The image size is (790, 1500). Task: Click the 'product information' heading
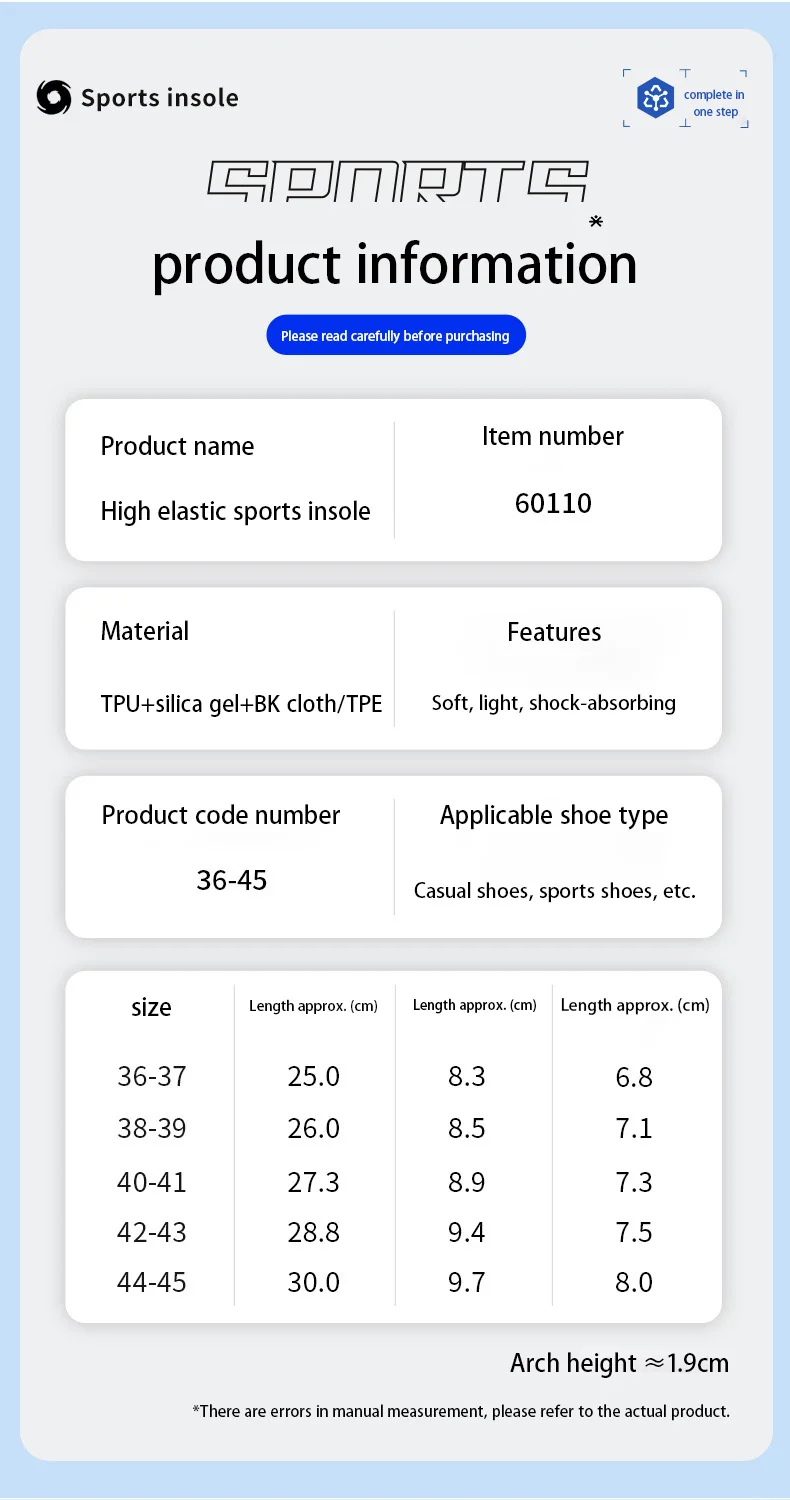394,264
